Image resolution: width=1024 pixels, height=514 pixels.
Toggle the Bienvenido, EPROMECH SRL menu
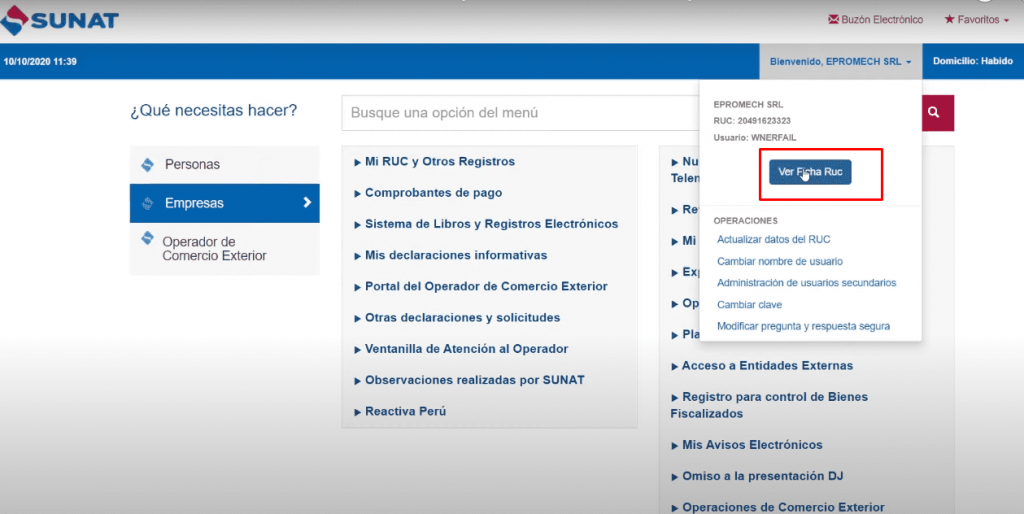coord(840,61)
